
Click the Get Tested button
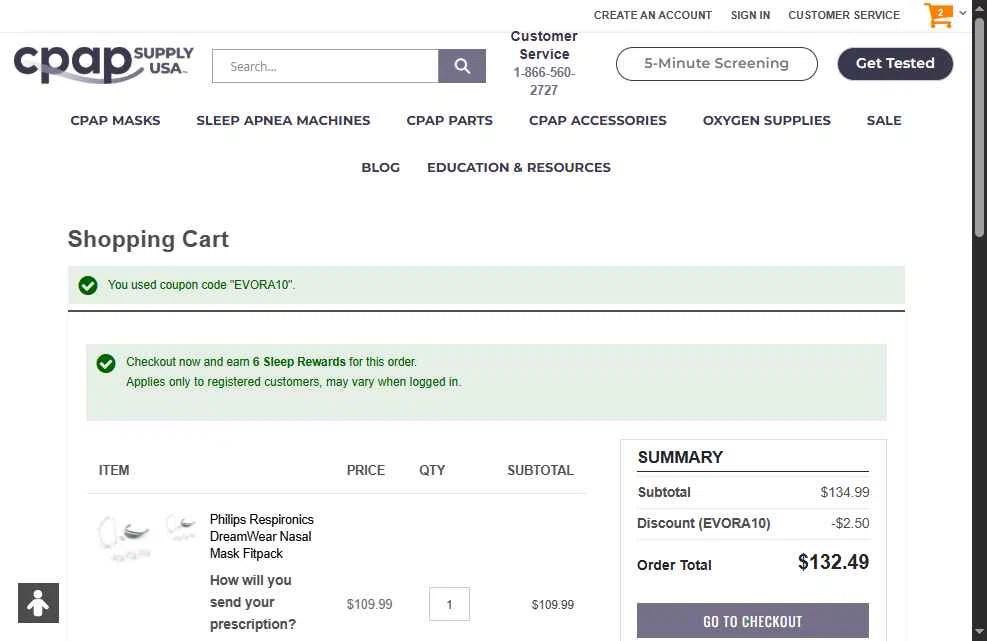(x=895, y=64)
